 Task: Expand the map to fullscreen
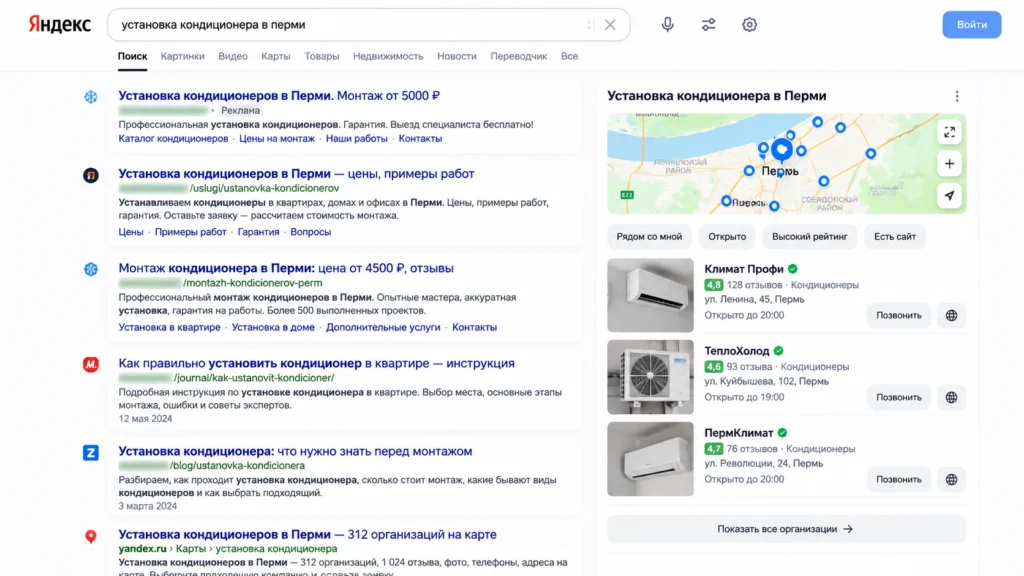(x=950, y=133)
